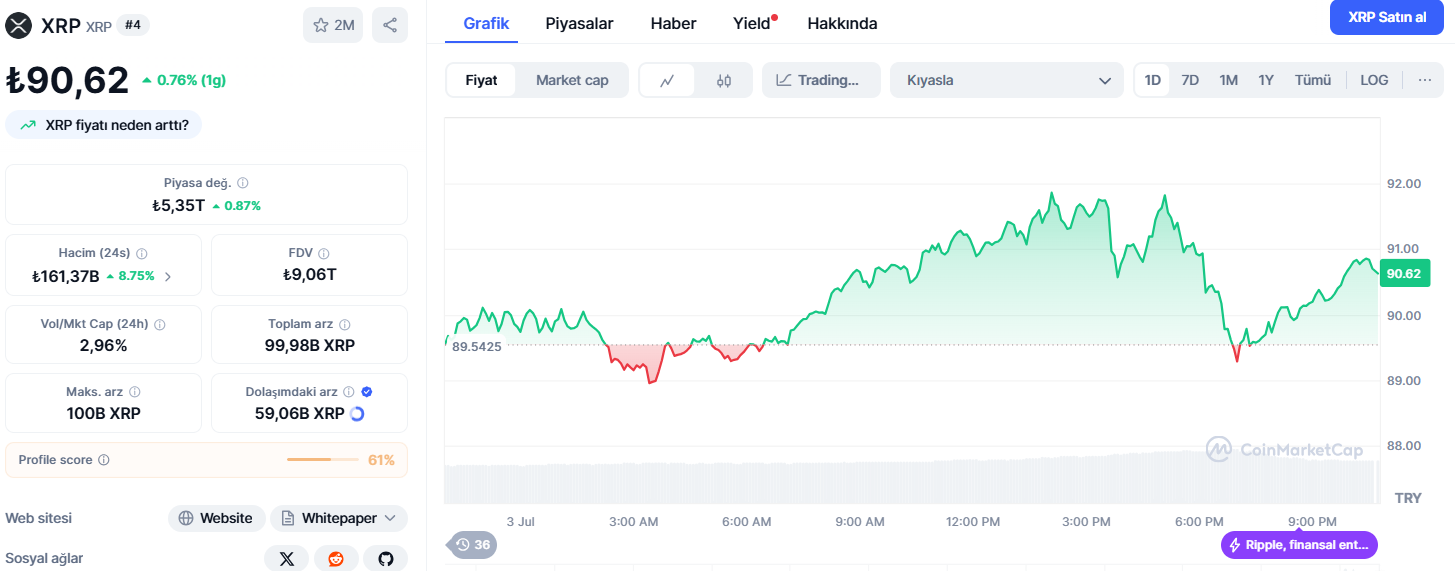The height and width of the screenshot is (571, 1455).
Task: Click the circulating supply progress ring icon
Action: click(357, 413)
